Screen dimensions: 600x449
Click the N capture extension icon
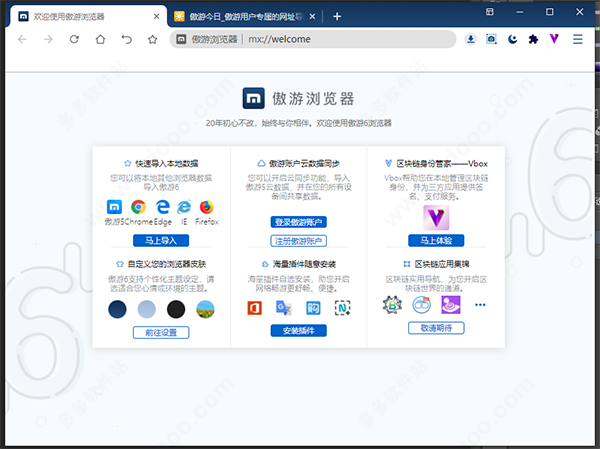[x=342, y=308]
